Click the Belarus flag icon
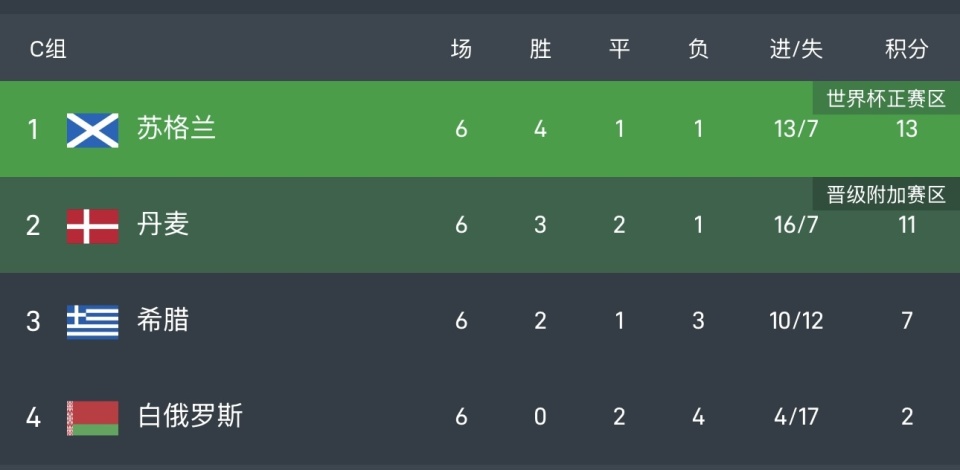 93,417
